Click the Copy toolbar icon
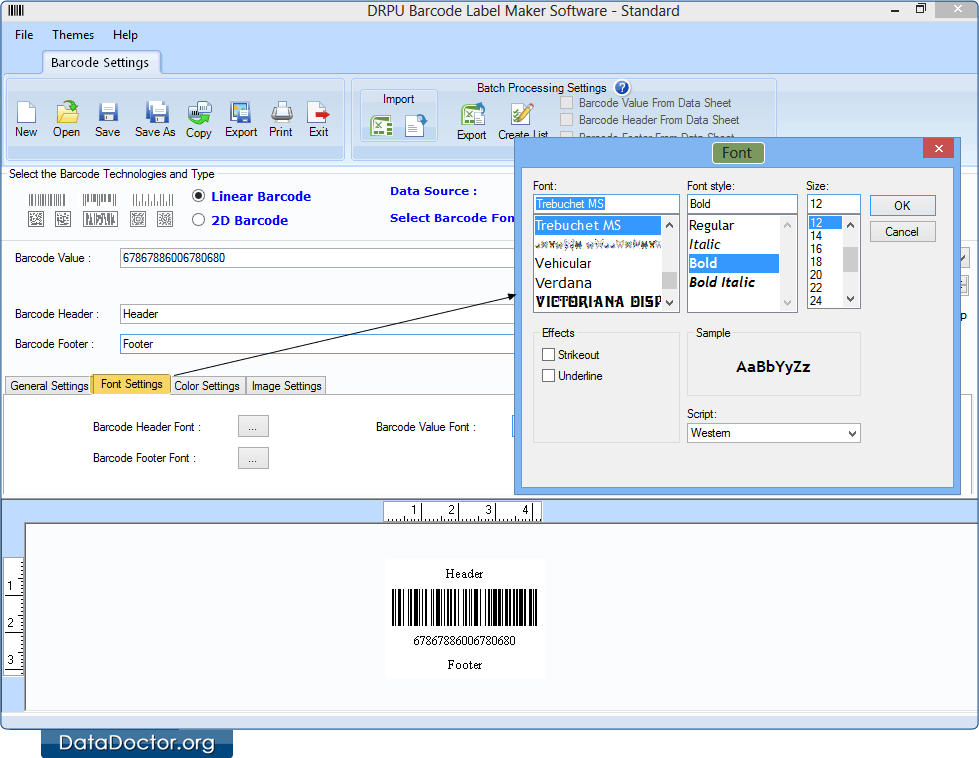979x758 pixels. point(199,113)
